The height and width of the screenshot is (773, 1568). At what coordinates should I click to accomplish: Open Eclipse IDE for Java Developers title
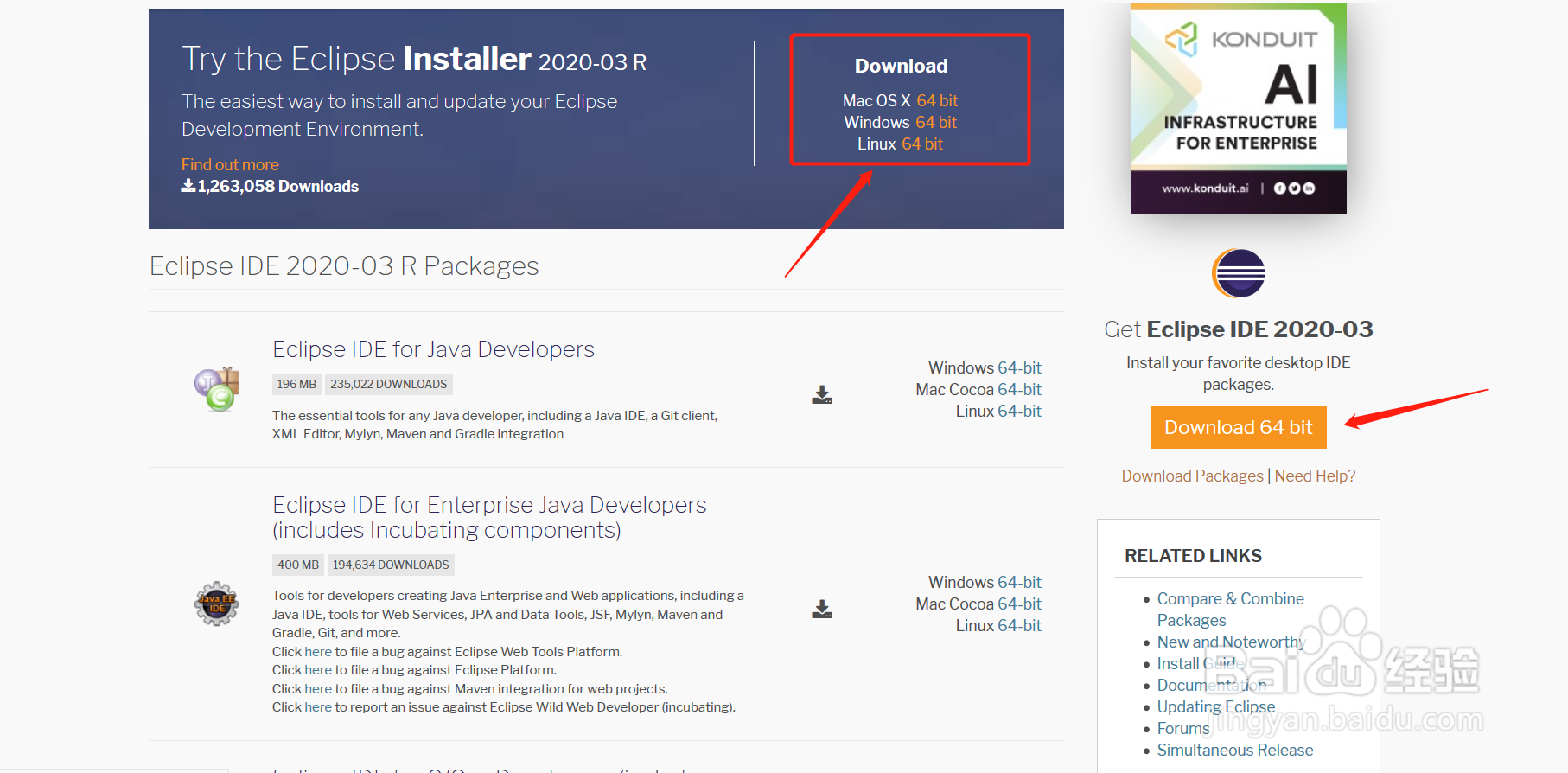(x=433, y=349)
